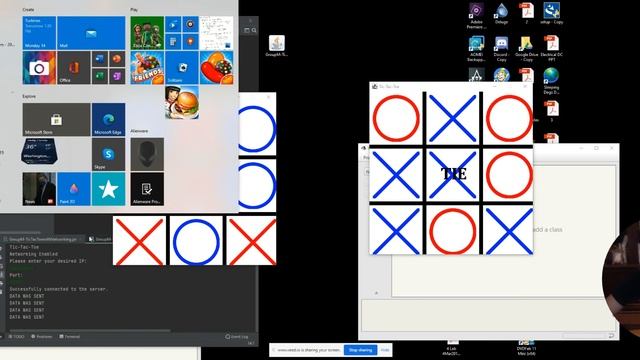Open the Alienware alien-head tile
The image size is (640, 360).
tap(147, 154)
